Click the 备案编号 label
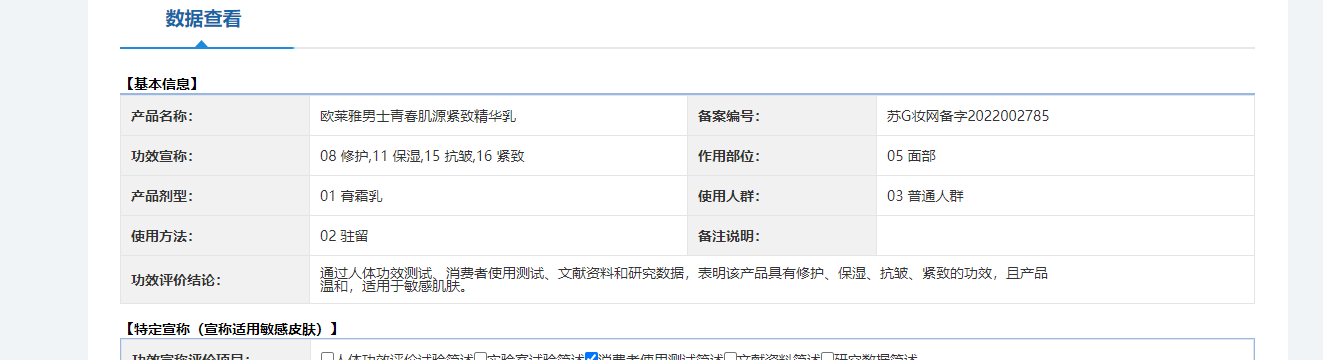Image resolution: width=1323 pixels, height=360 pixels. [729, 116]
